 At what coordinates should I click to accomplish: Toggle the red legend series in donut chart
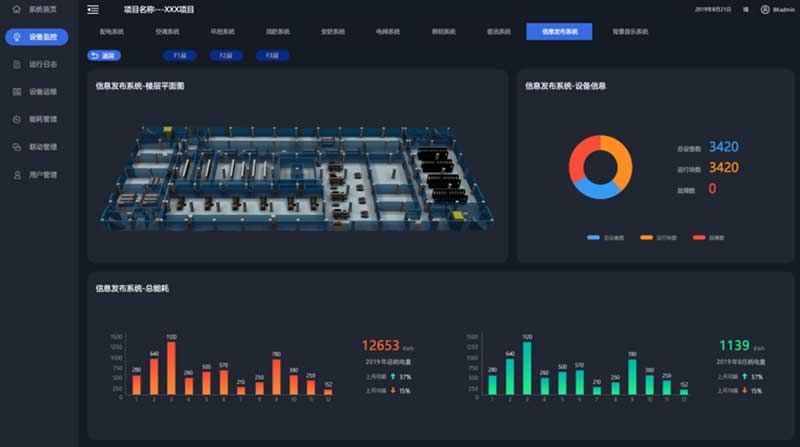coord(701,238)
